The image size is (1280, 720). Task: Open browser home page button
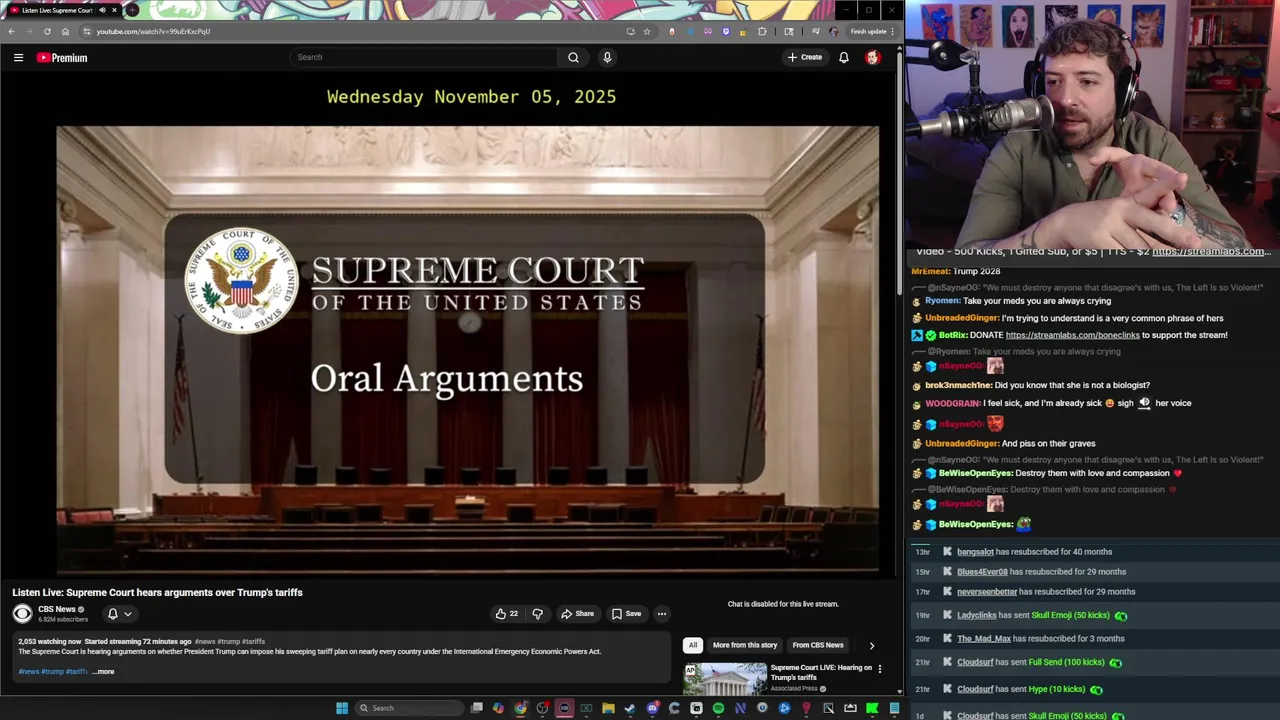(x=65, y=31)
